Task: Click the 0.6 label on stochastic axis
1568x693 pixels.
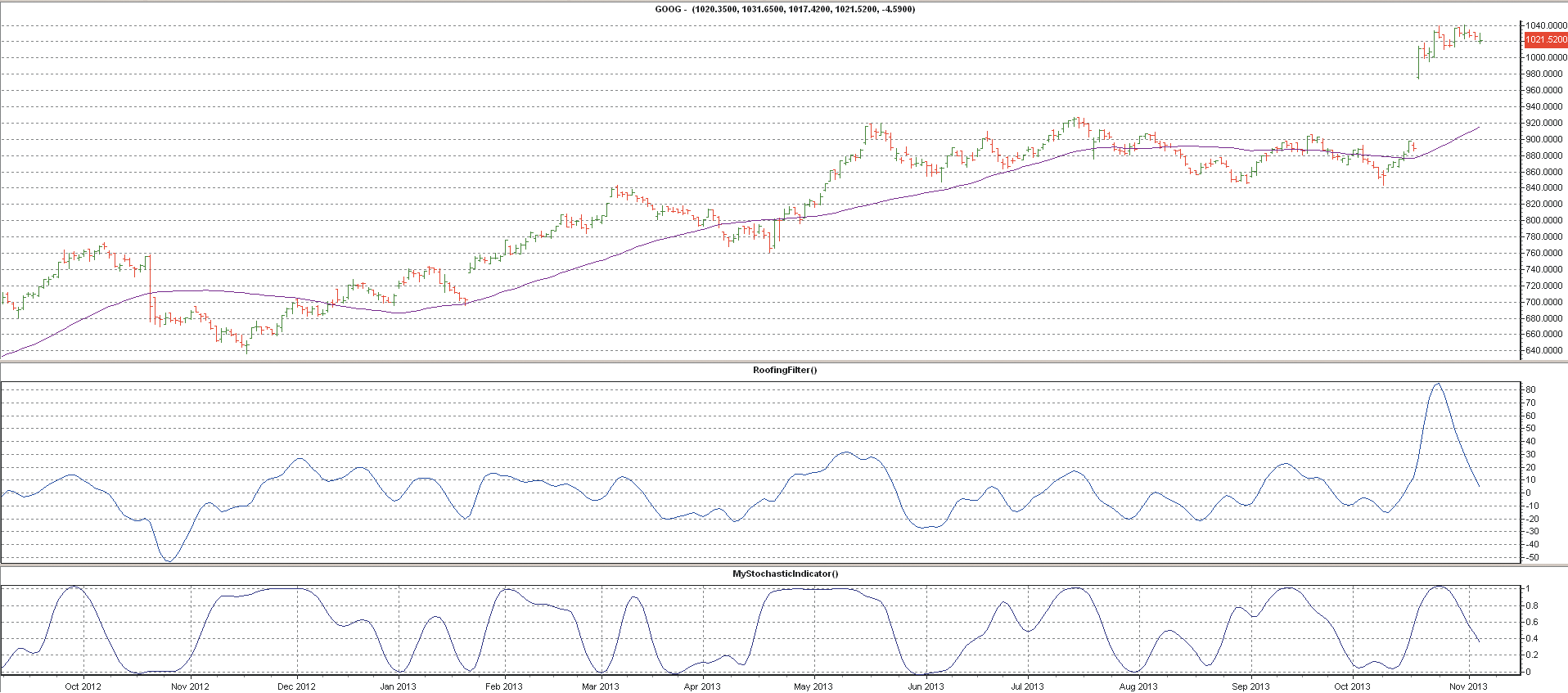Action: (1532, 622)
